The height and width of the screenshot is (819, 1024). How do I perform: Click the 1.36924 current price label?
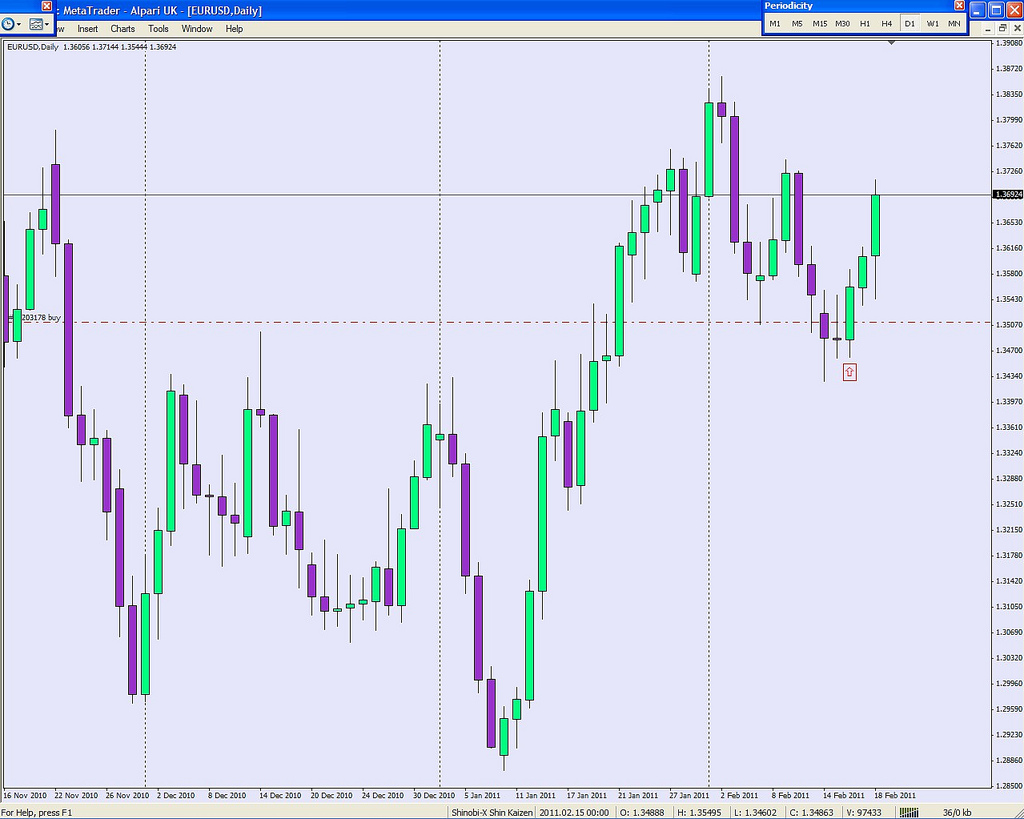click(x=1008, y=195)
